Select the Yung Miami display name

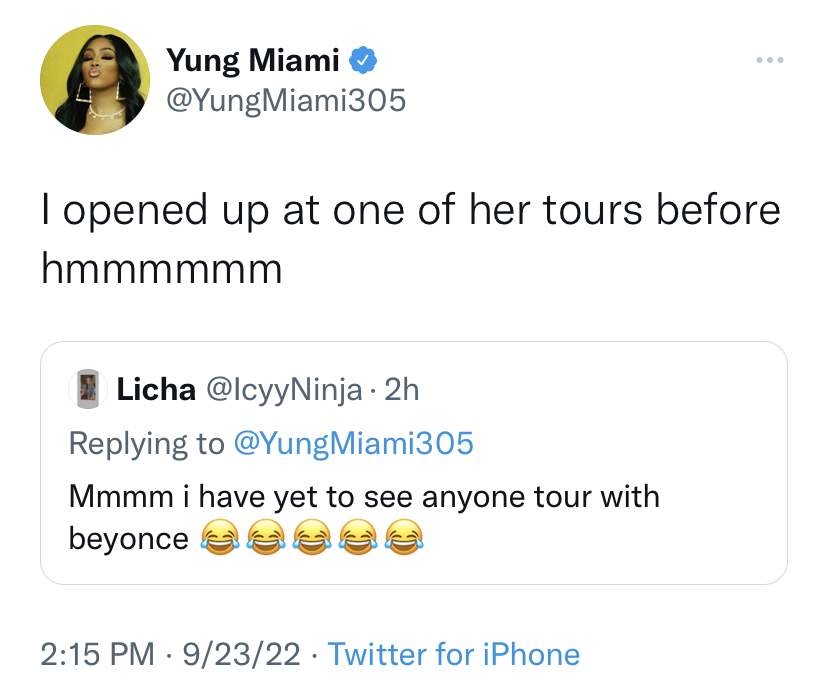click(x=253, y=59)
